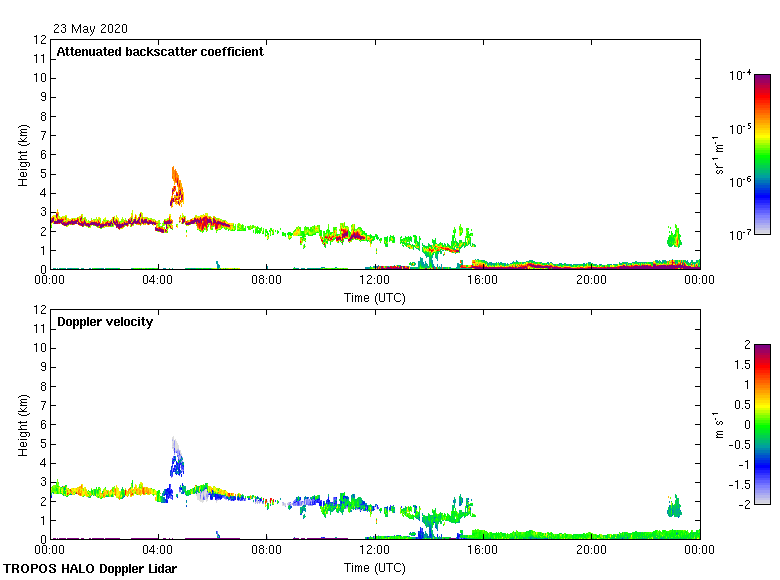Click the 10⁻⁷ tick on backscatter color bar
Image resolution: width=780 pixels, height=580 pixels.
coord(741,234)
